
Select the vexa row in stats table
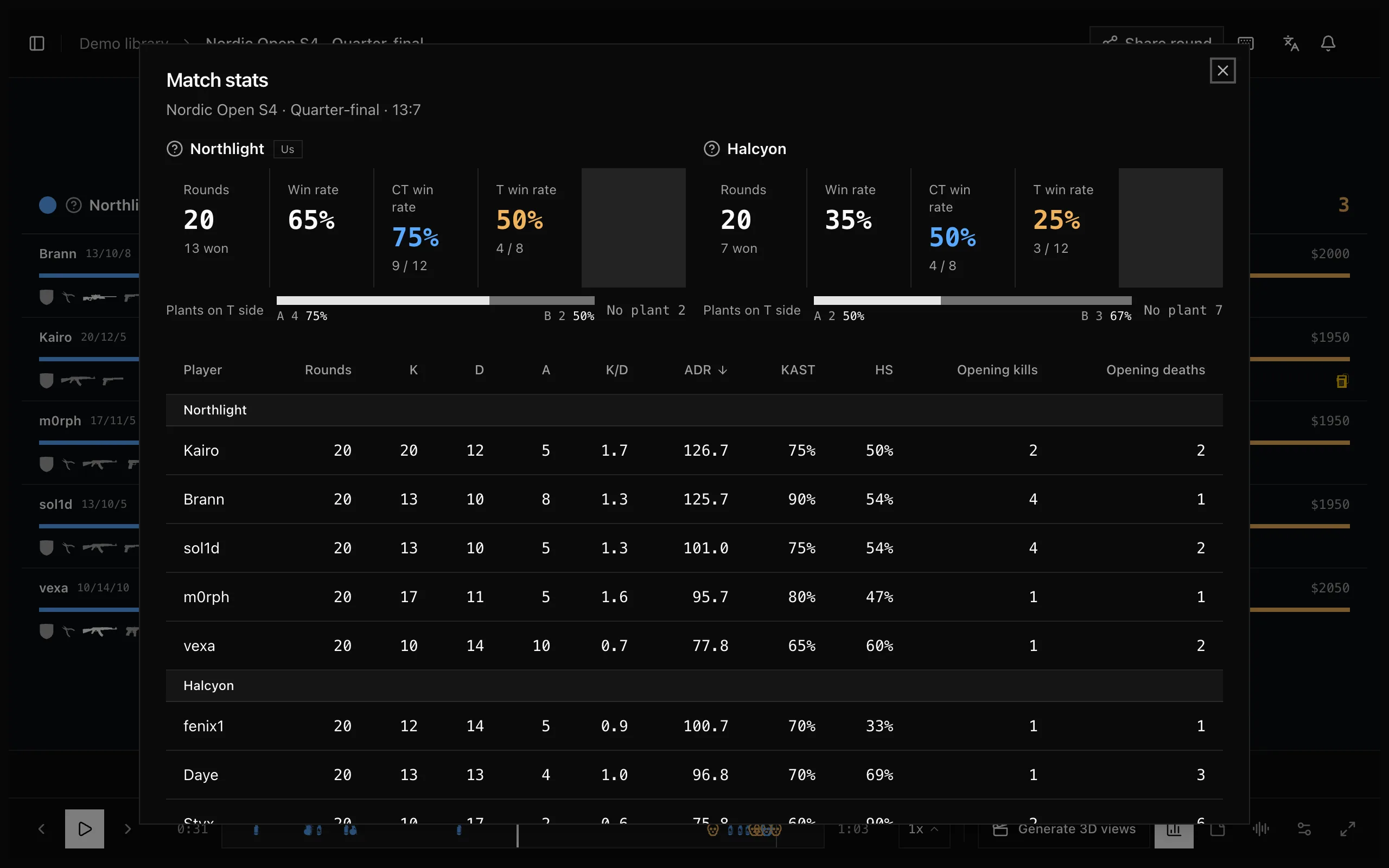coord(694,645)
